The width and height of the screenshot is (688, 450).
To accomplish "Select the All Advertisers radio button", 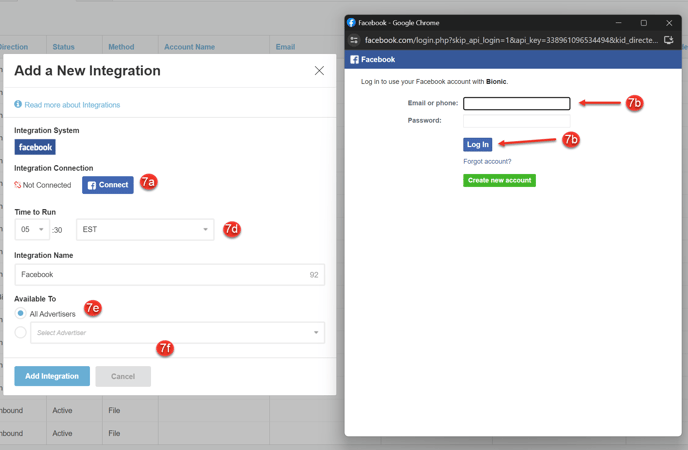I will pos(20,313).
